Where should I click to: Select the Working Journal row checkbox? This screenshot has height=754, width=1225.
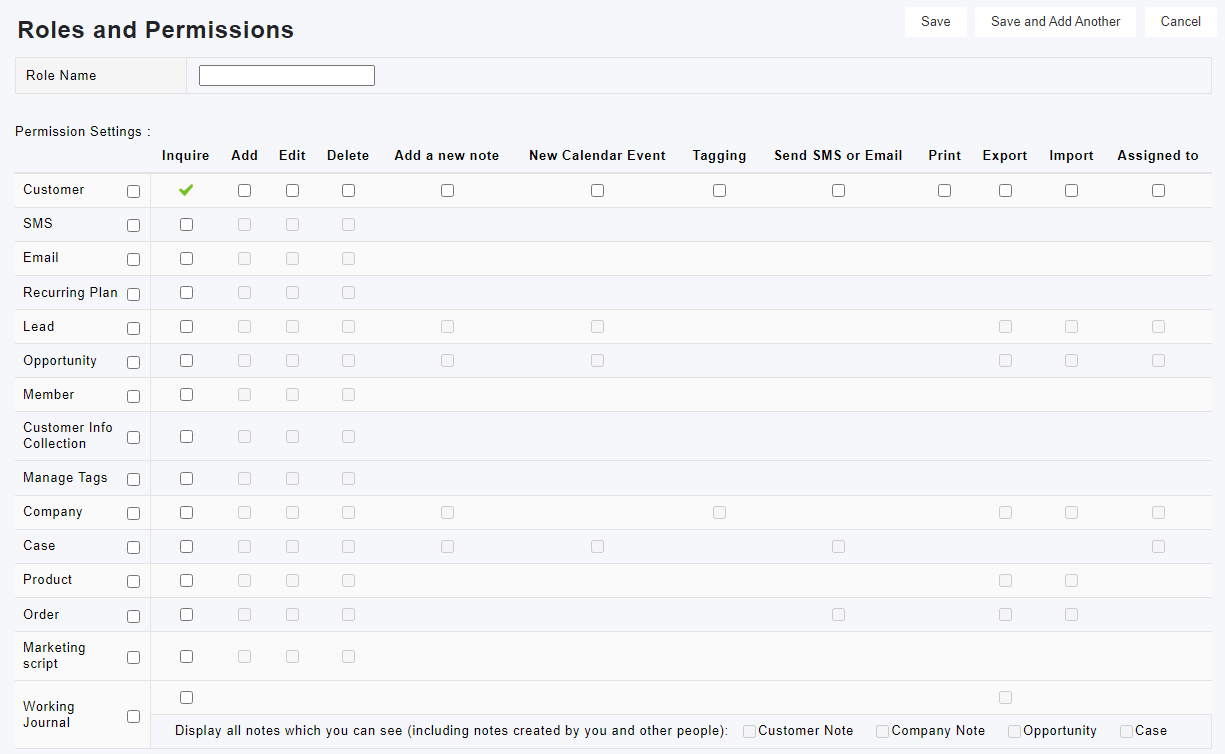(133, 716)
